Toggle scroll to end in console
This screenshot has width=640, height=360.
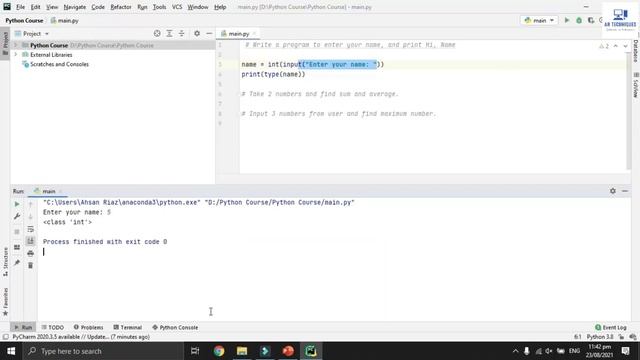(x=31, y=241)
